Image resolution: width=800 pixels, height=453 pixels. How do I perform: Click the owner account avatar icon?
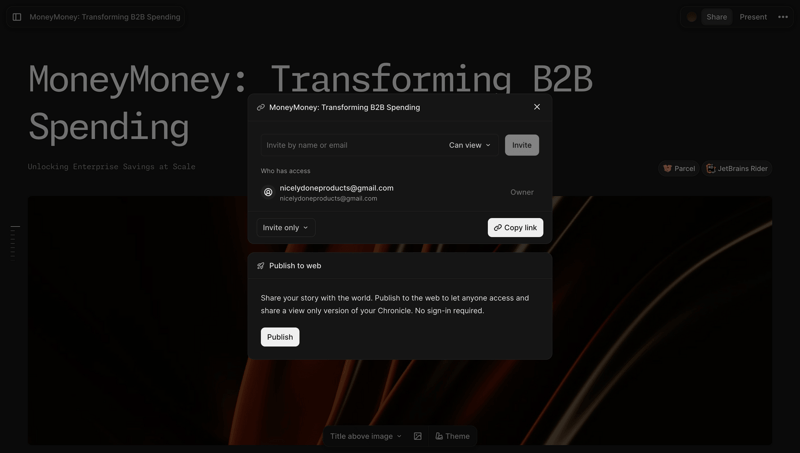point(268,192)
